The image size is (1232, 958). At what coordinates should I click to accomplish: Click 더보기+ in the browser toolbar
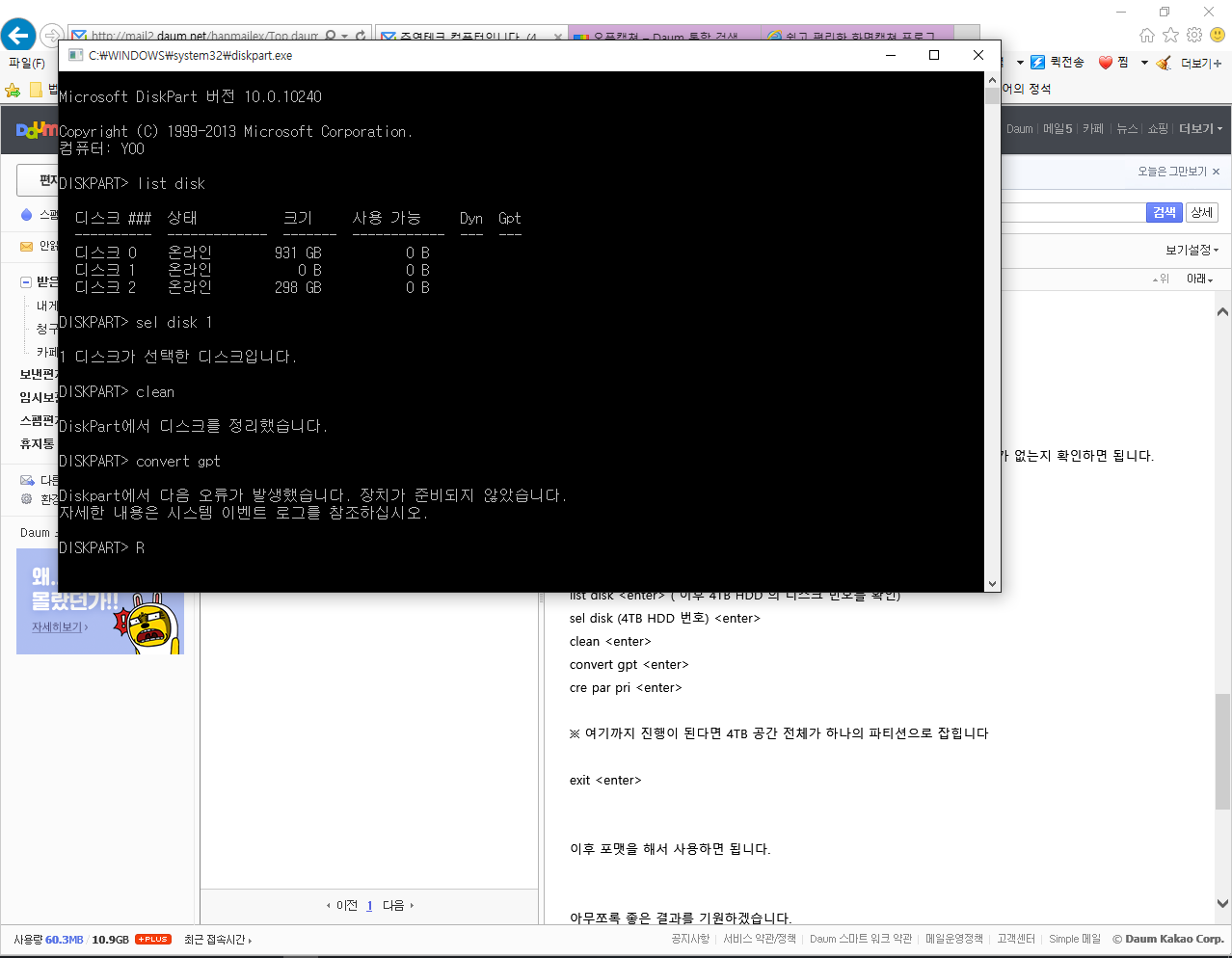click(x=1201, y=64)
